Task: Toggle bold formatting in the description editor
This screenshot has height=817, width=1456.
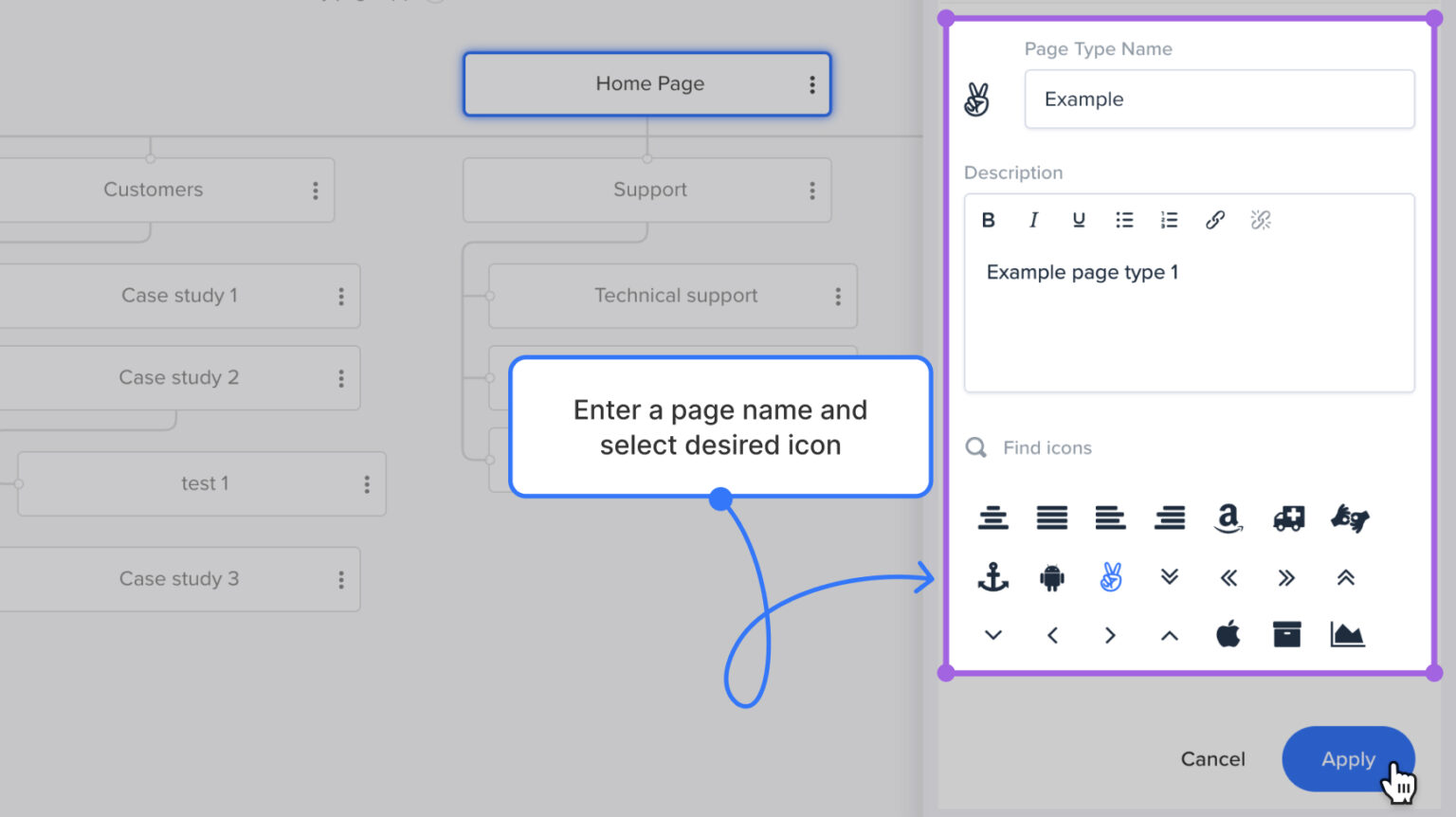Action: coord(989,220)
